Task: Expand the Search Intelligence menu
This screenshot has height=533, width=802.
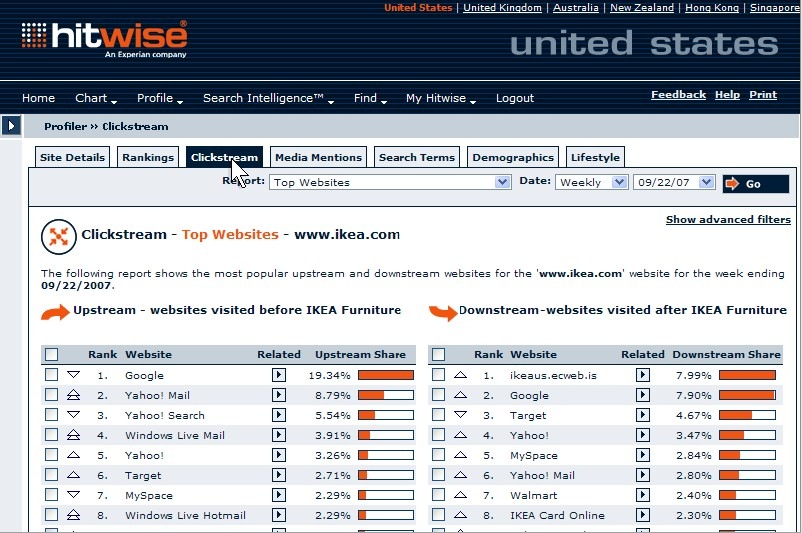Action: tap(268, 98)
